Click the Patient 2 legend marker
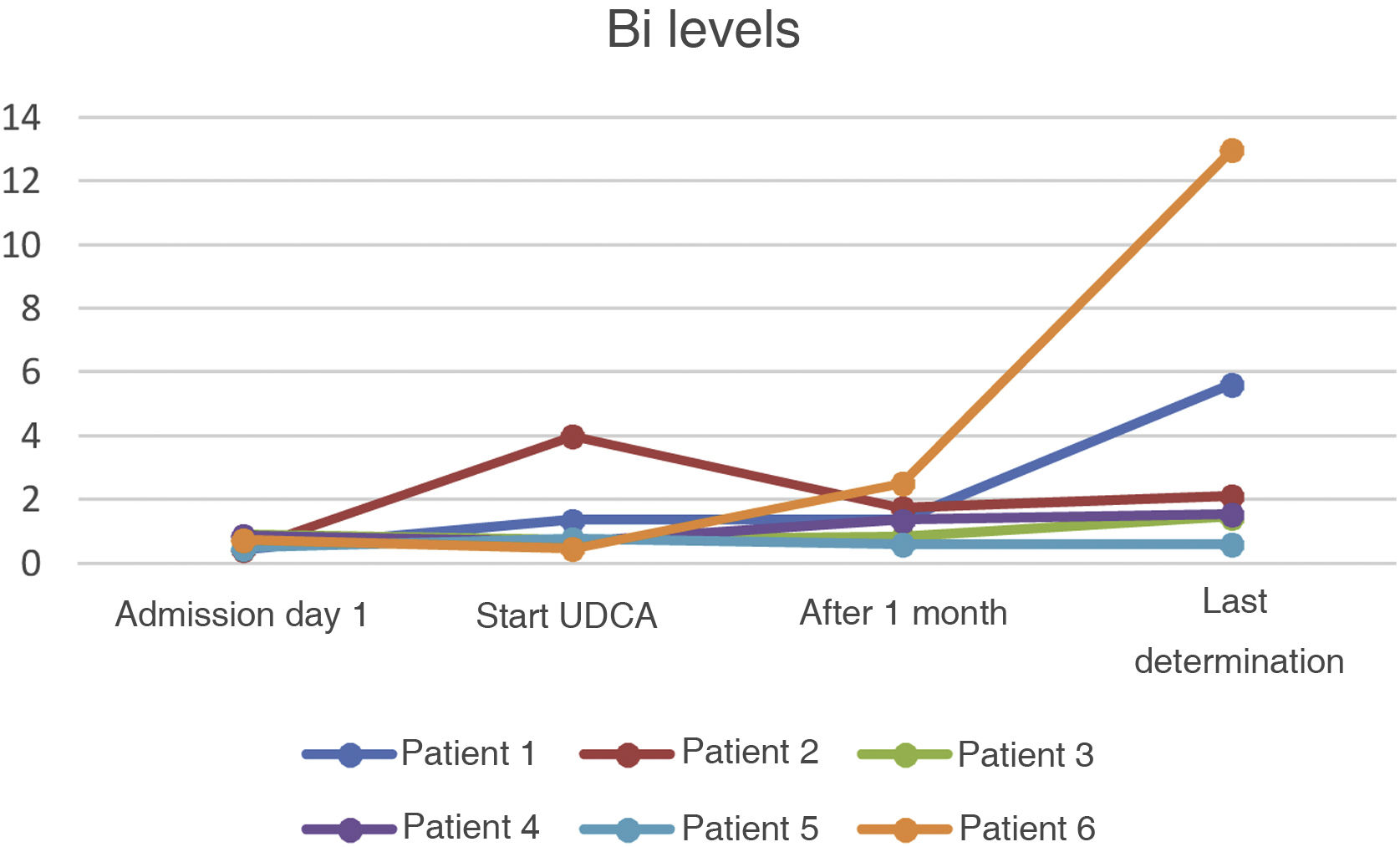The height and width of the screenshot is (847, 1400). coord(627,755)
